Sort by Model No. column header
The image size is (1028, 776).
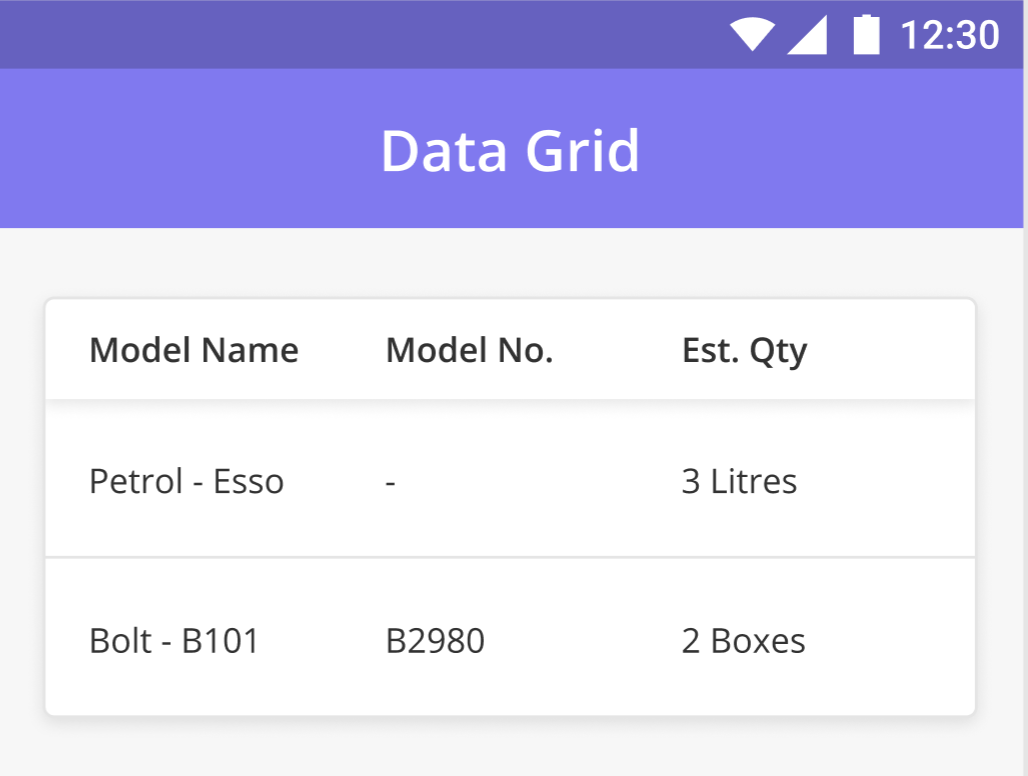(469, 350)
